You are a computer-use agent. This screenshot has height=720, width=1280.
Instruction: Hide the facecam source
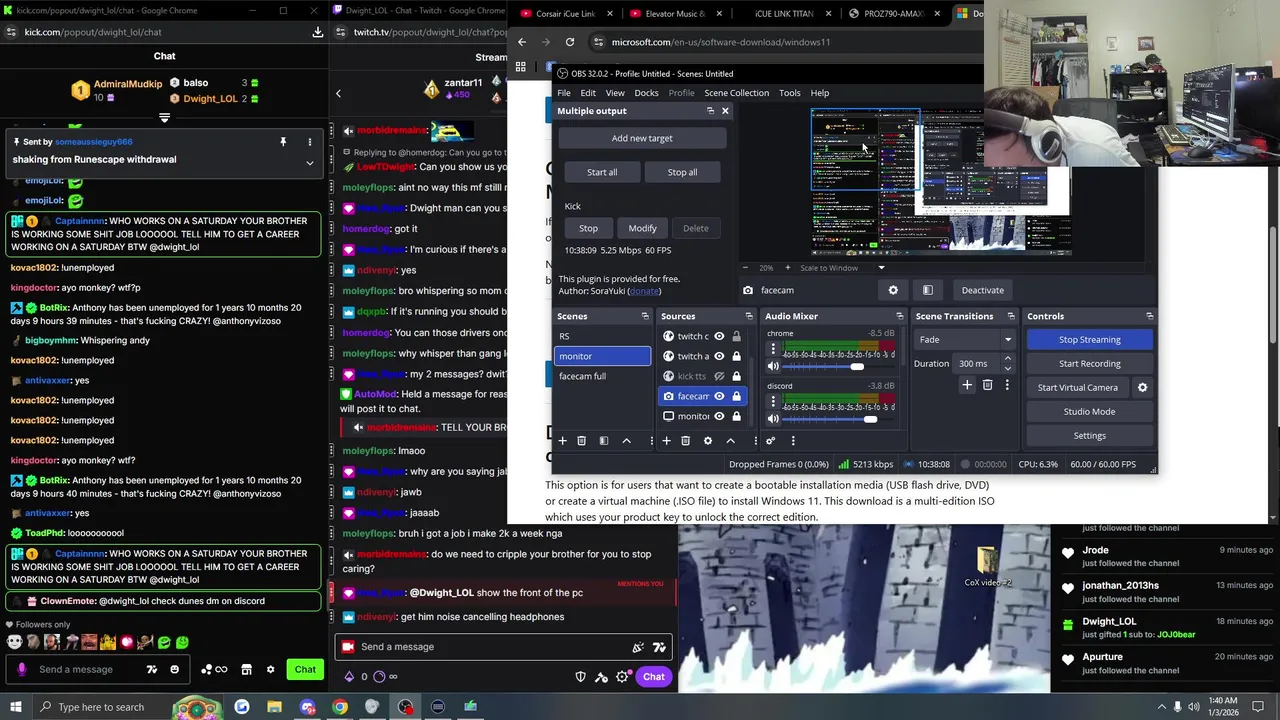(718, 396)
